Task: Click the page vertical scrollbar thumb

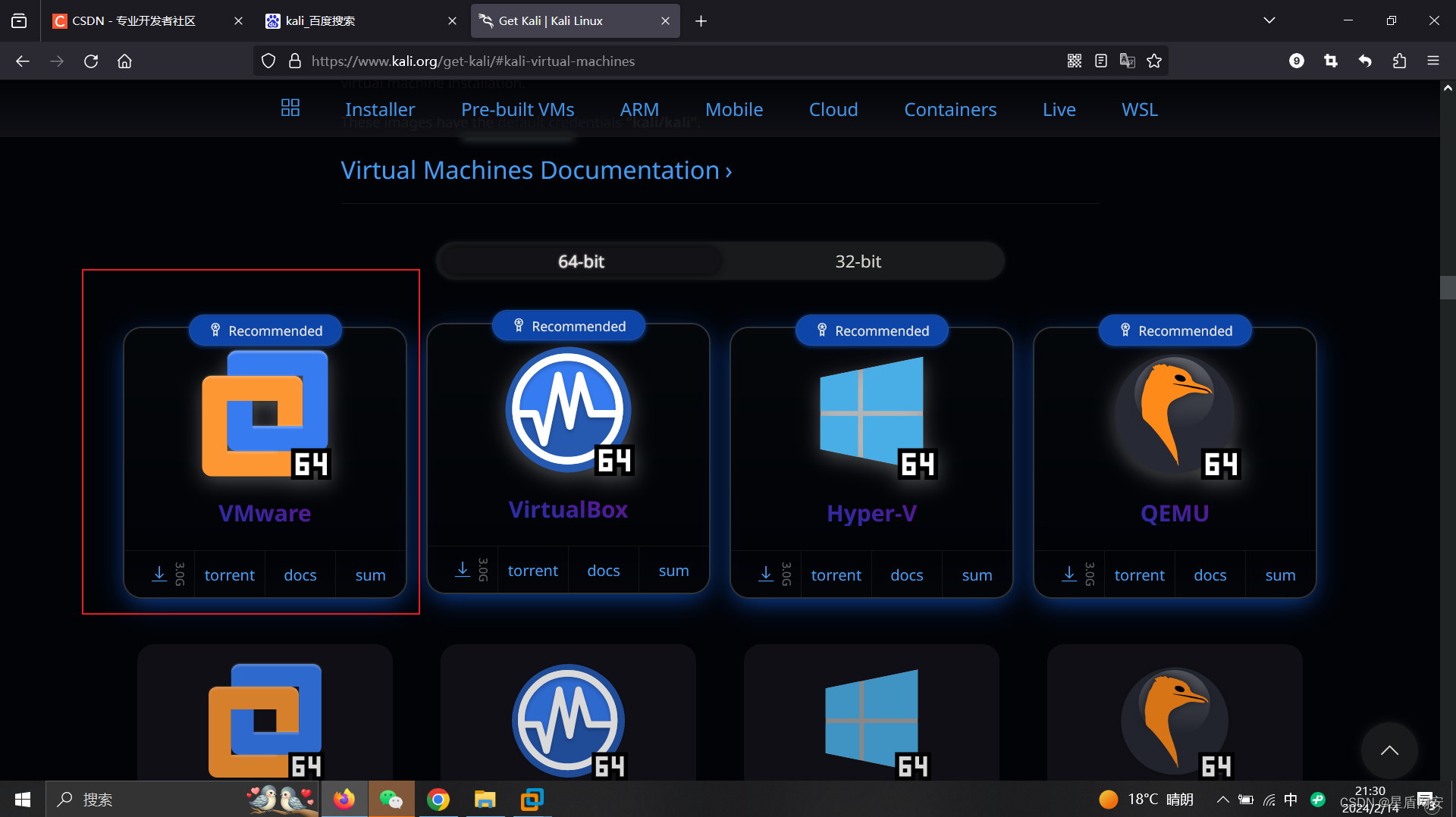Action: pos(1448,288)
